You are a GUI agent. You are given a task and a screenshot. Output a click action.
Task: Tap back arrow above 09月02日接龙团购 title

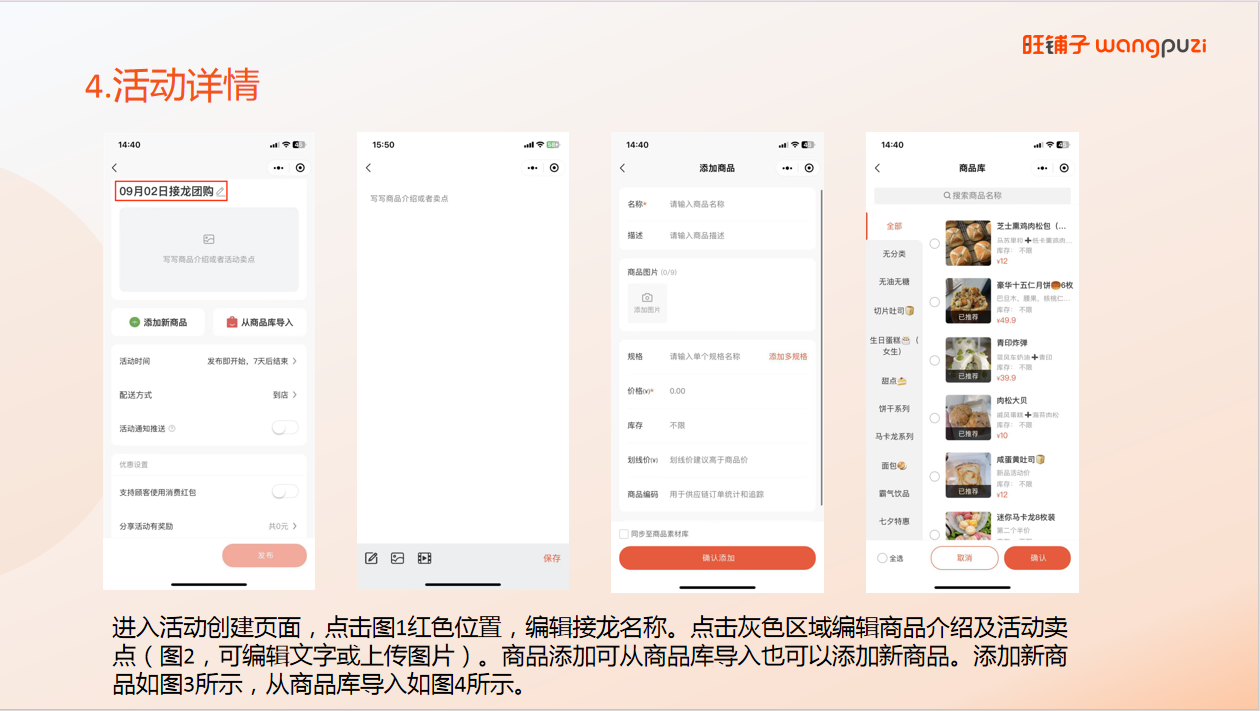click(x=114, y=168)
